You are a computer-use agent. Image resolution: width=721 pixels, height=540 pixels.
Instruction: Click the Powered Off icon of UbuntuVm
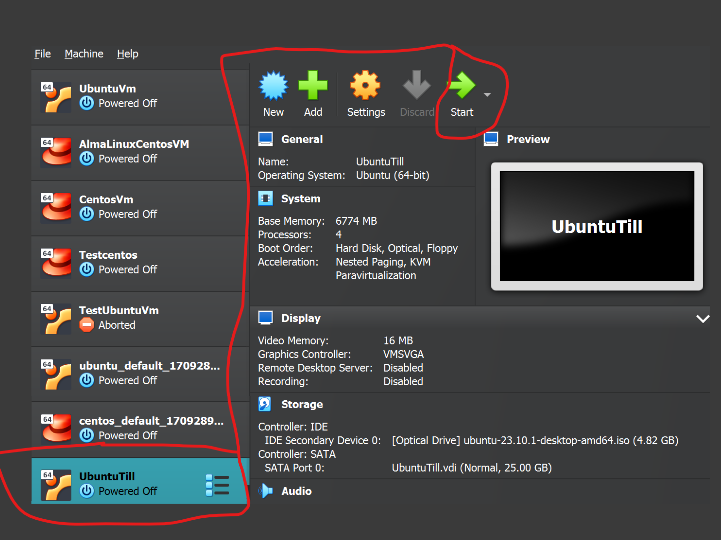click(x=86, y=103)
